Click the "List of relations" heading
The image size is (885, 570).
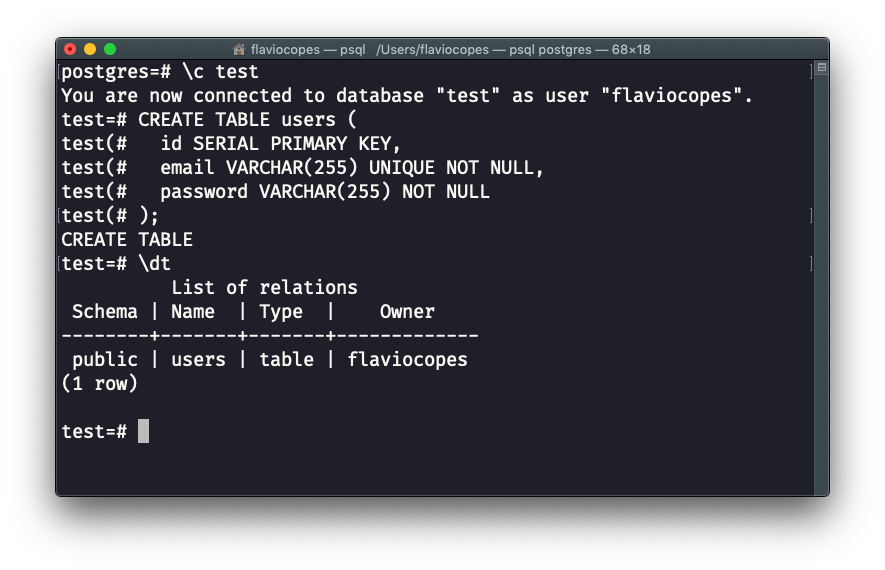(264, 288)
